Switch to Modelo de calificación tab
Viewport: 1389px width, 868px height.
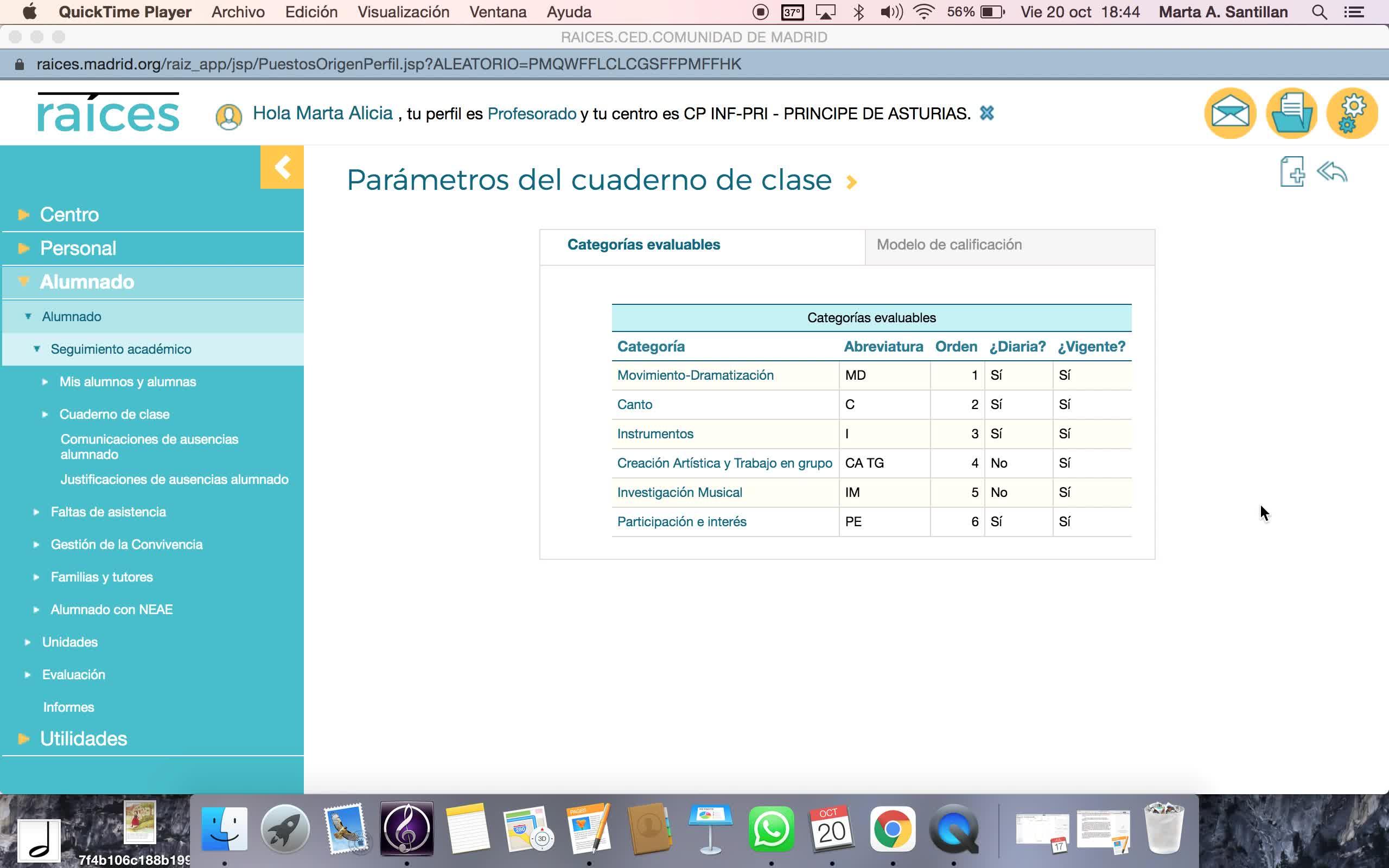coord(949,245)
